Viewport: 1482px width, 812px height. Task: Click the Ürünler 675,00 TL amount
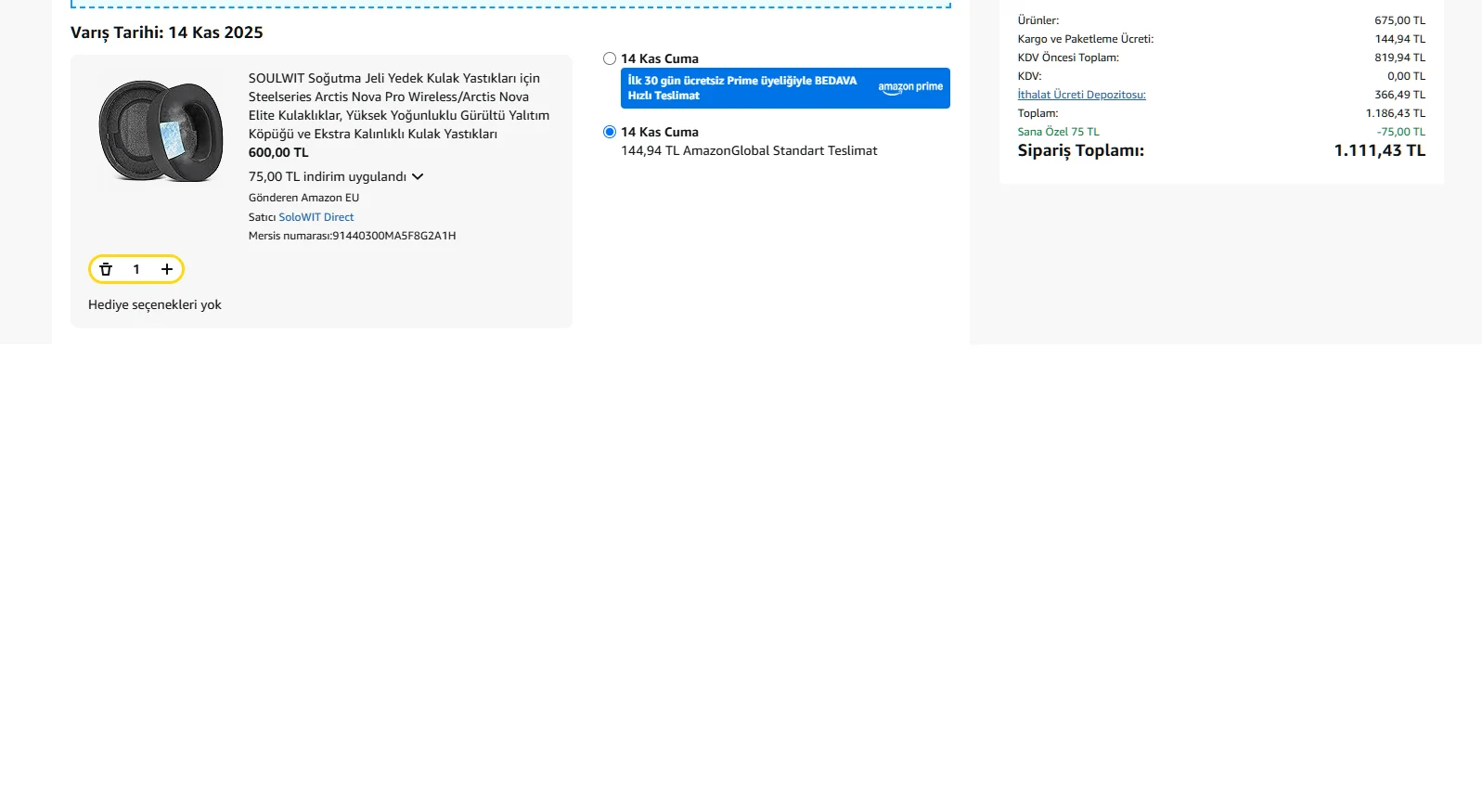click(1400, 20)
